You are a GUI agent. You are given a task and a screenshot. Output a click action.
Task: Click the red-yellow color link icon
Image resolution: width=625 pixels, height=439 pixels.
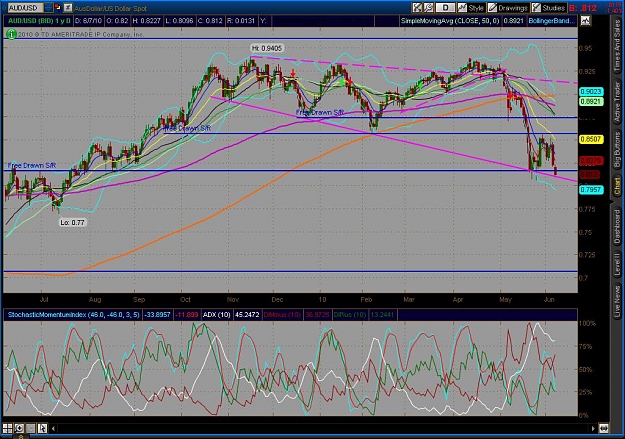tap(58, 8)
